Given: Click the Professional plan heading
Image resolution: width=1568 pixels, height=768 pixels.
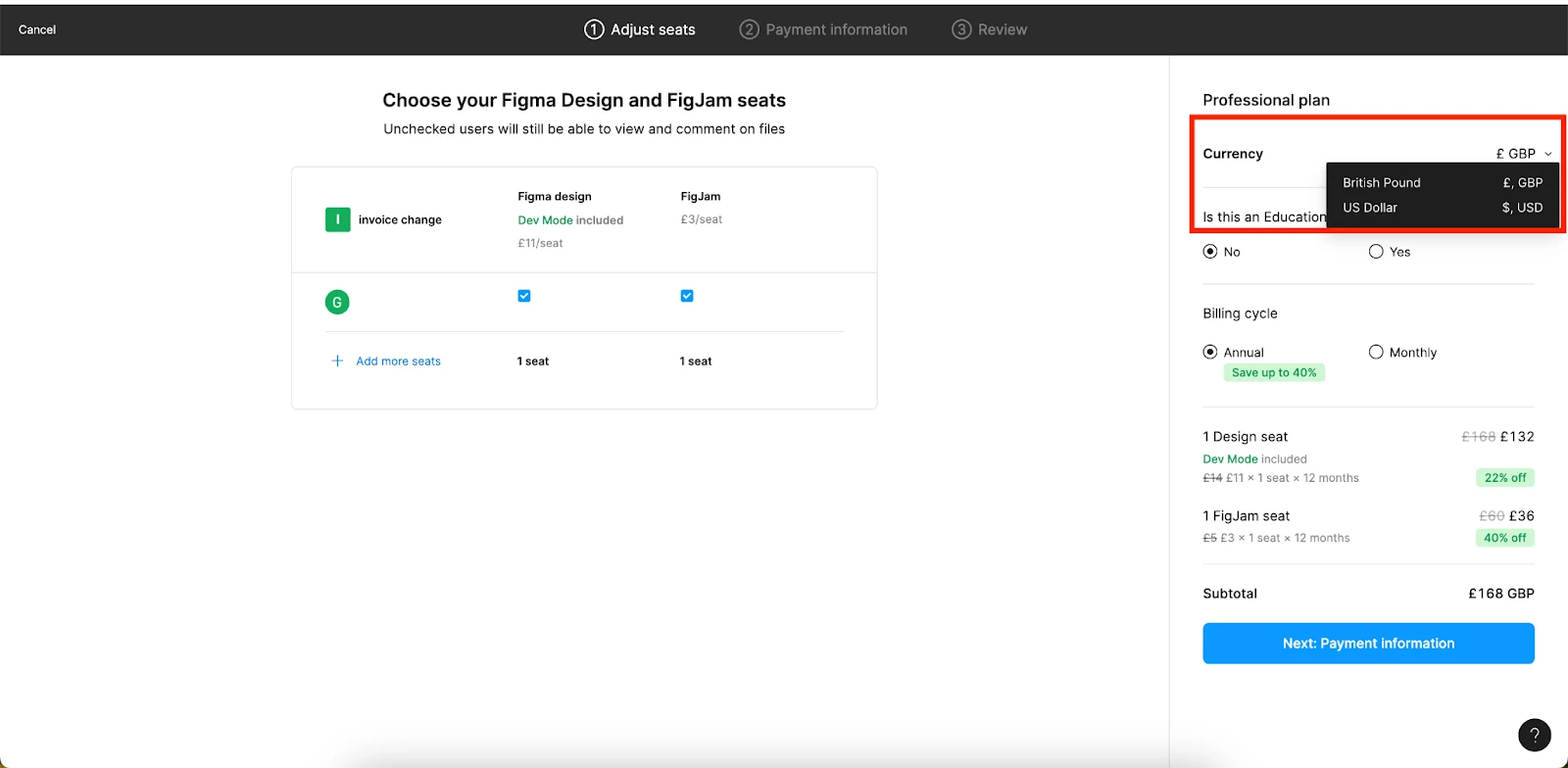Looking at the screenshot, I should coord(1266,100).
